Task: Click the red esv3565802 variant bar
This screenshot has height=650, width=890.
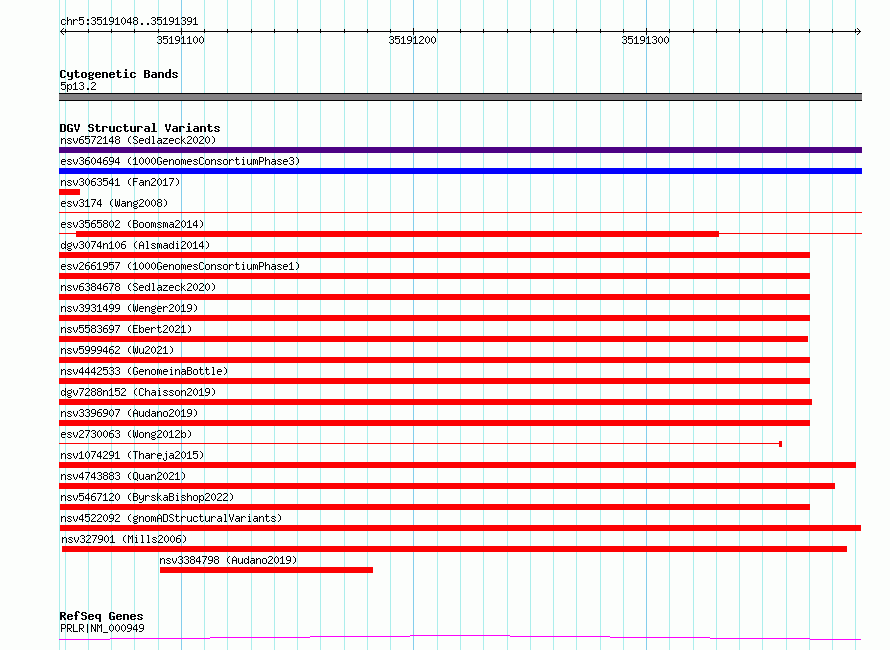Action: pos(397,234)
